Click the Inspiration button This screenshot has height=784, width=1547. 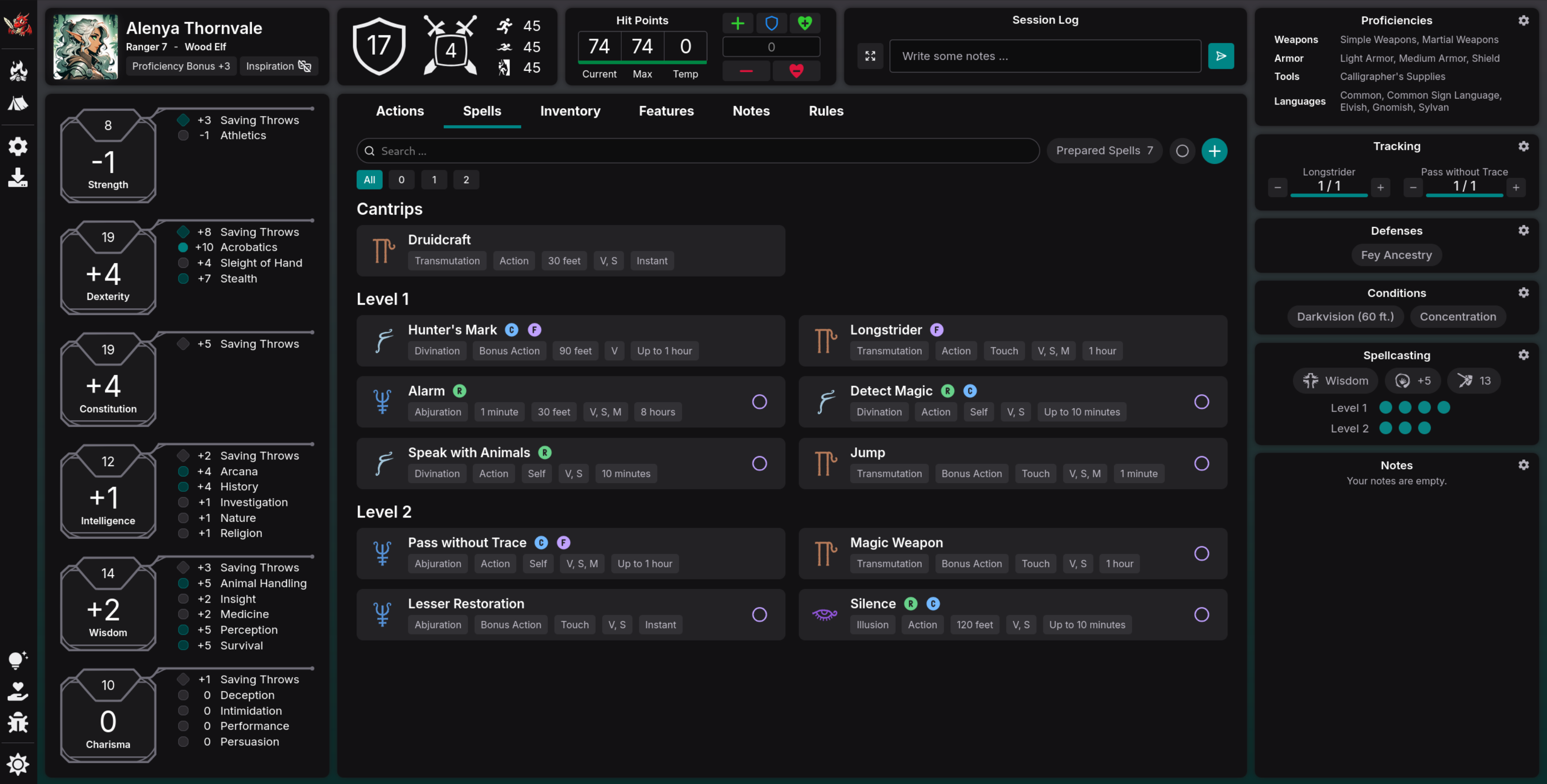(x=278, y=66)
